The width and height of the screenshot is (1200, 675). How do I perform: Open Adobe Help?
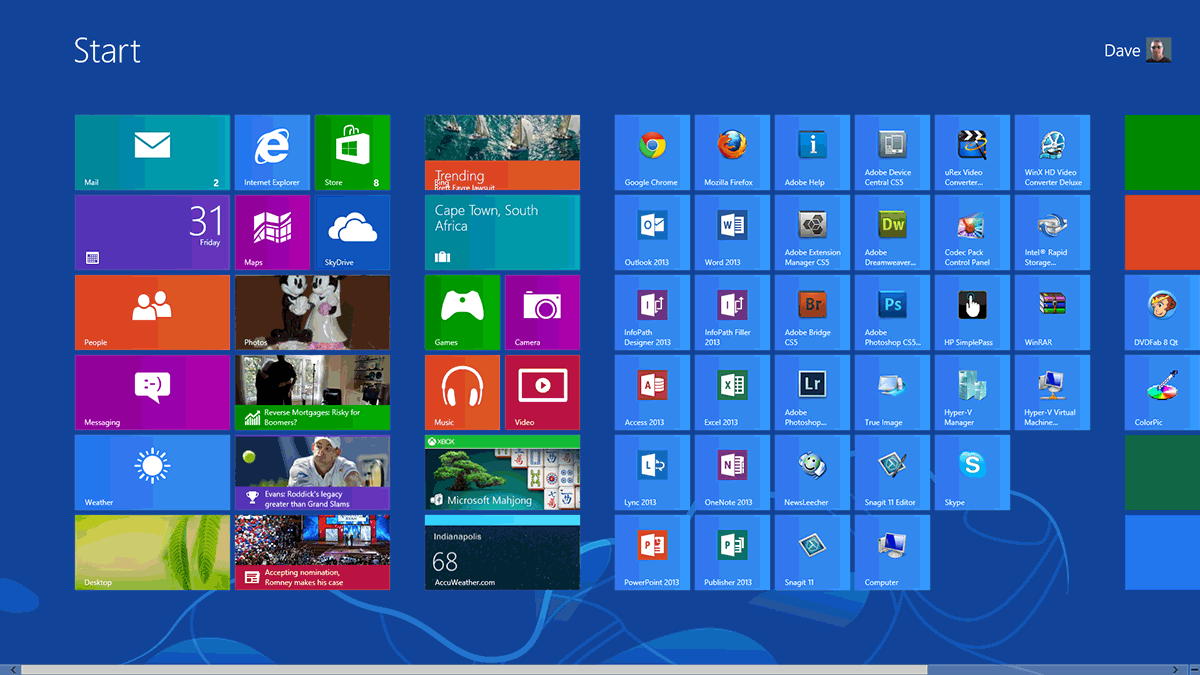(812, 152)
